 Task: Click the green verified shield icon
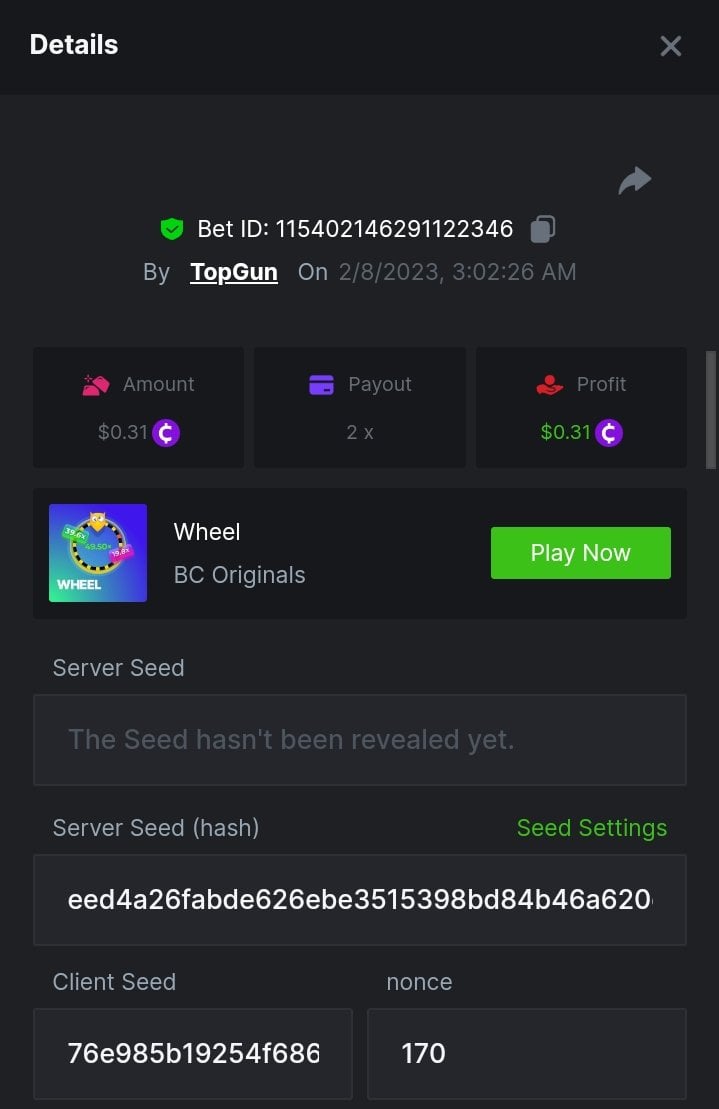coord(172,229)
